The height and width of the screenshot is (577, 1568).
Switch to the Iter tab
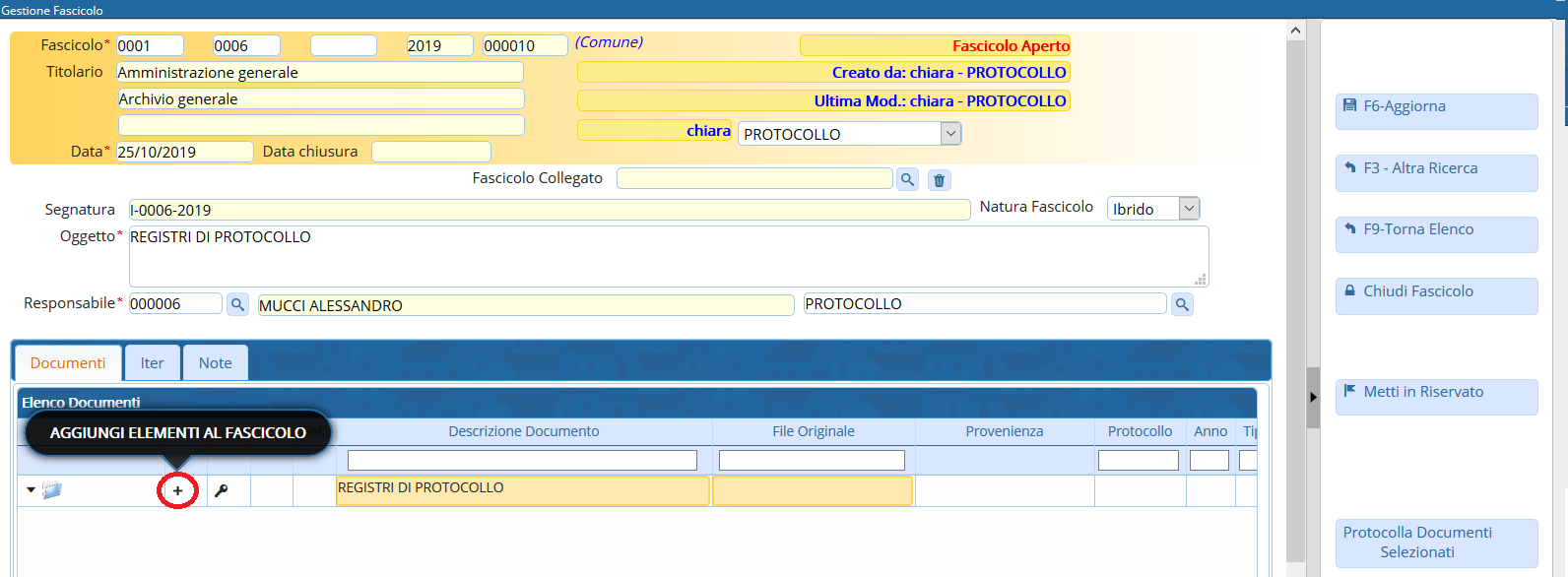pyautogui.click(x=152, y=363)
